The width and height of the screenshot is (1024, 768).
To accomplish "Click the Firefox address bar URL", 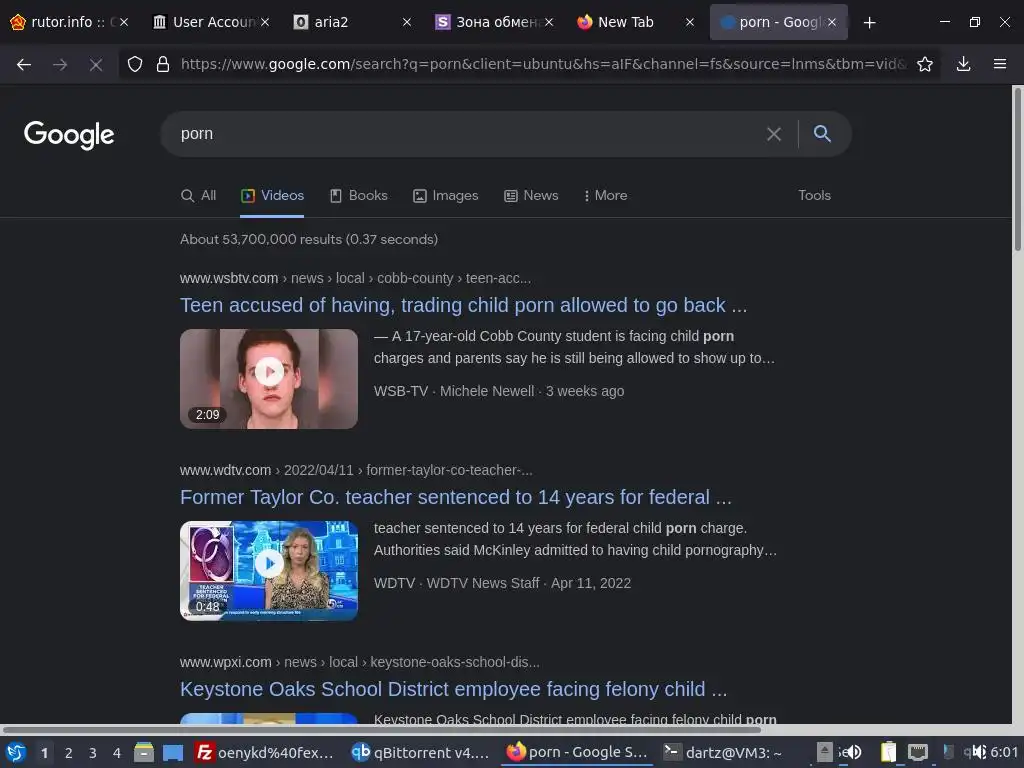I will pos(543,64).
